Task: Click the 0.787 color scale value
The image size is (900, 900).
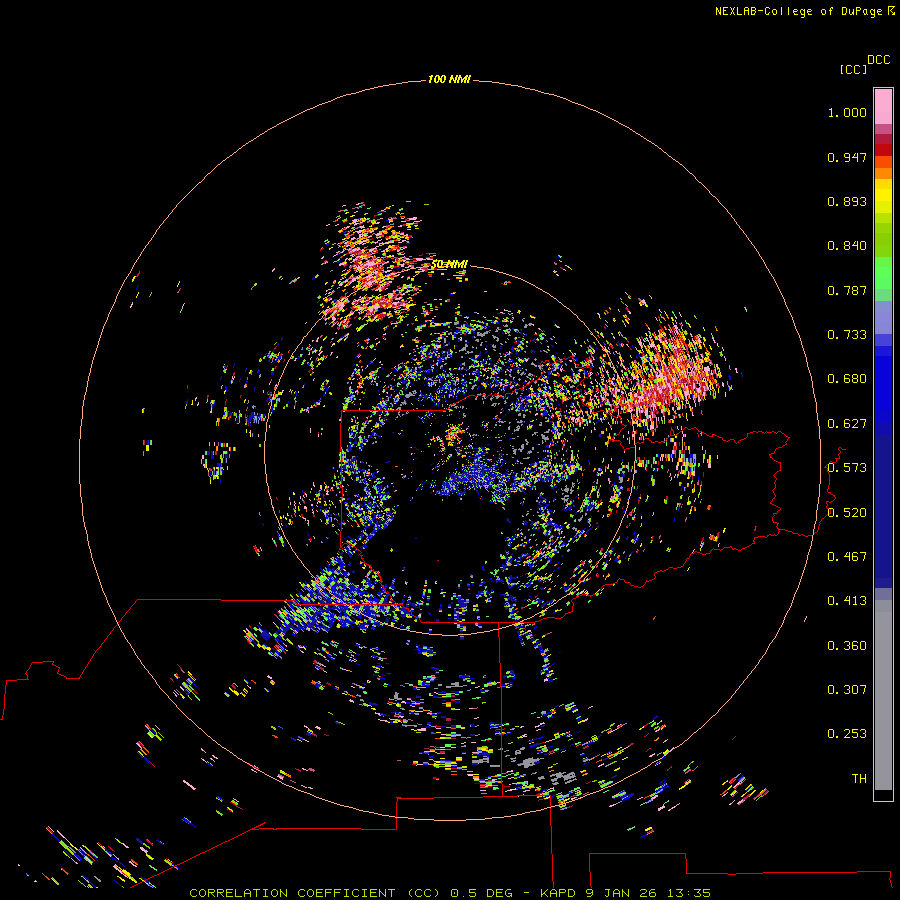Action: (847, 290)
